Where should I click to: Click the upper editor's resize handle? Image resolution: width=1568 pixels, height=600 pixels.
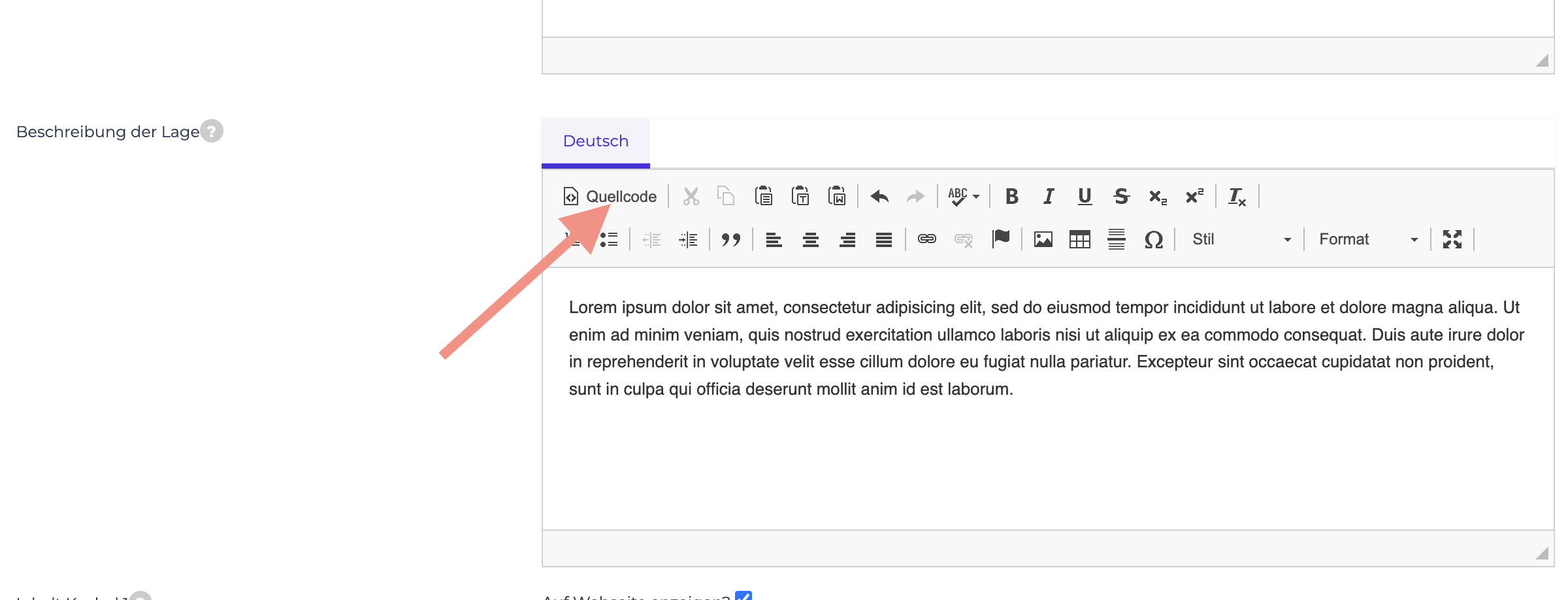(x=1542, y=60)
